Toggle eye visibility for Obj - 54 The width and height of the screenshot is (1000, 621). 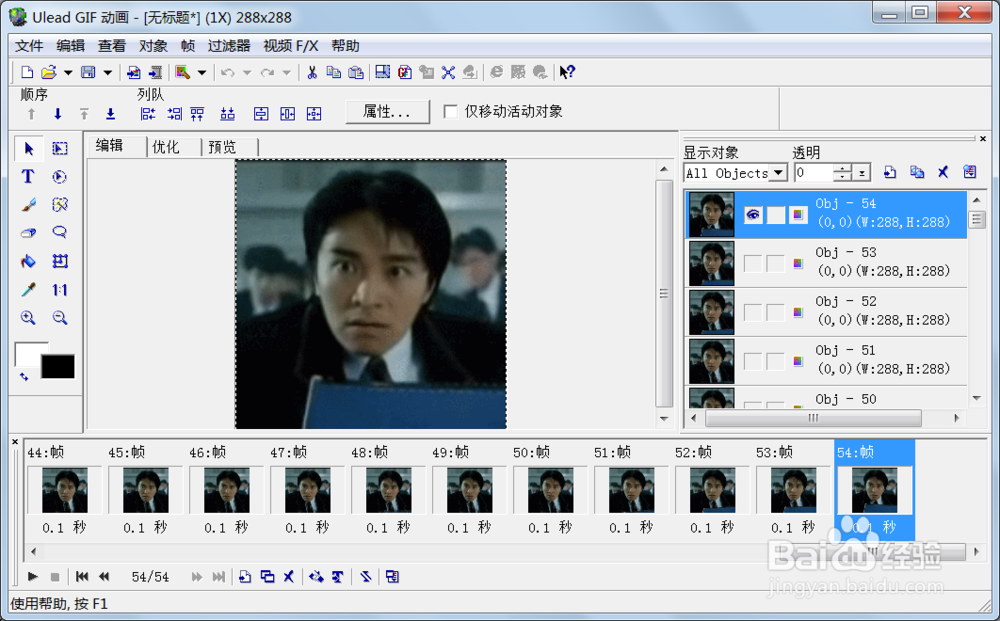(x=753, y=215)
